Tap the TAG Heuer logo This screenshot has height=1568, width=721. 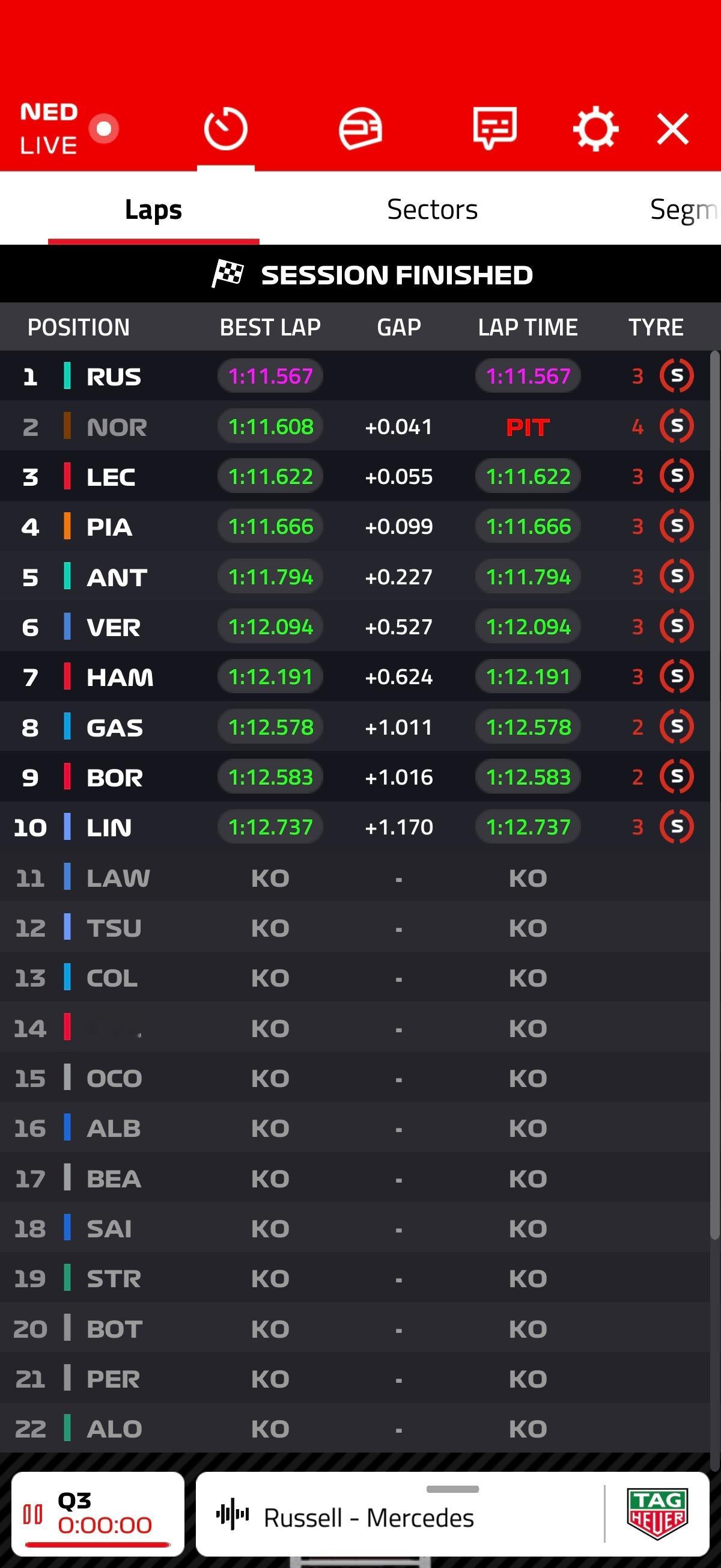pyautogui.click(x=658, y=1514)
